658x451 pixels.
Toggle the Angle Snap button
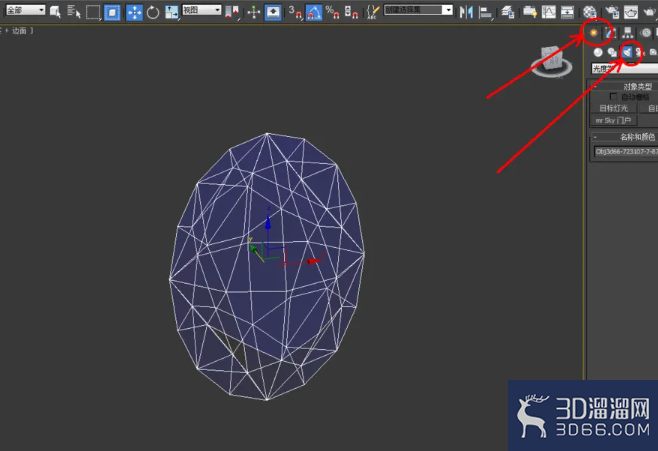pos(313,12)
